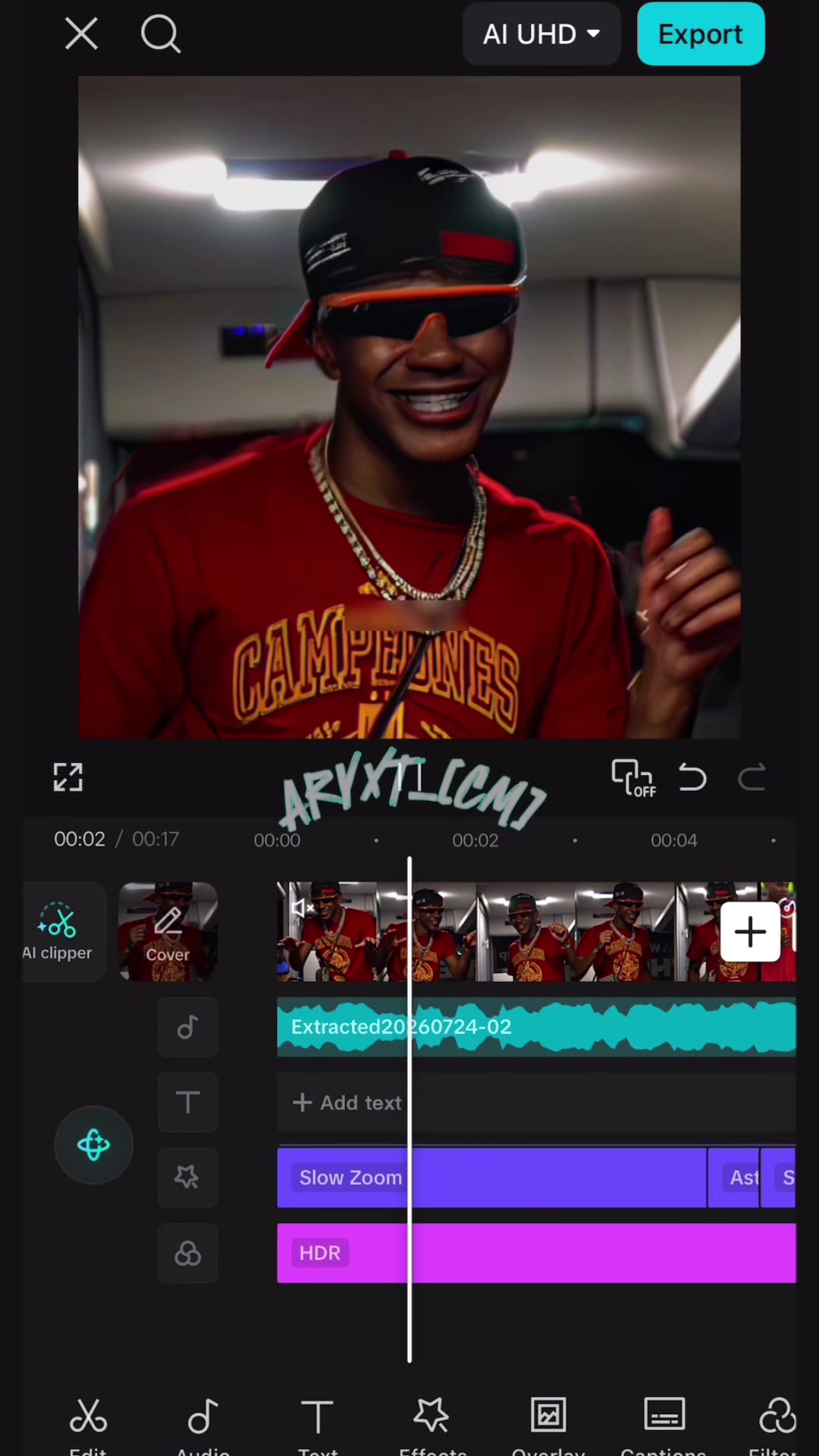Tap the text track T icon
Screen dimensions: 819x1456
tap(188, 1103)
